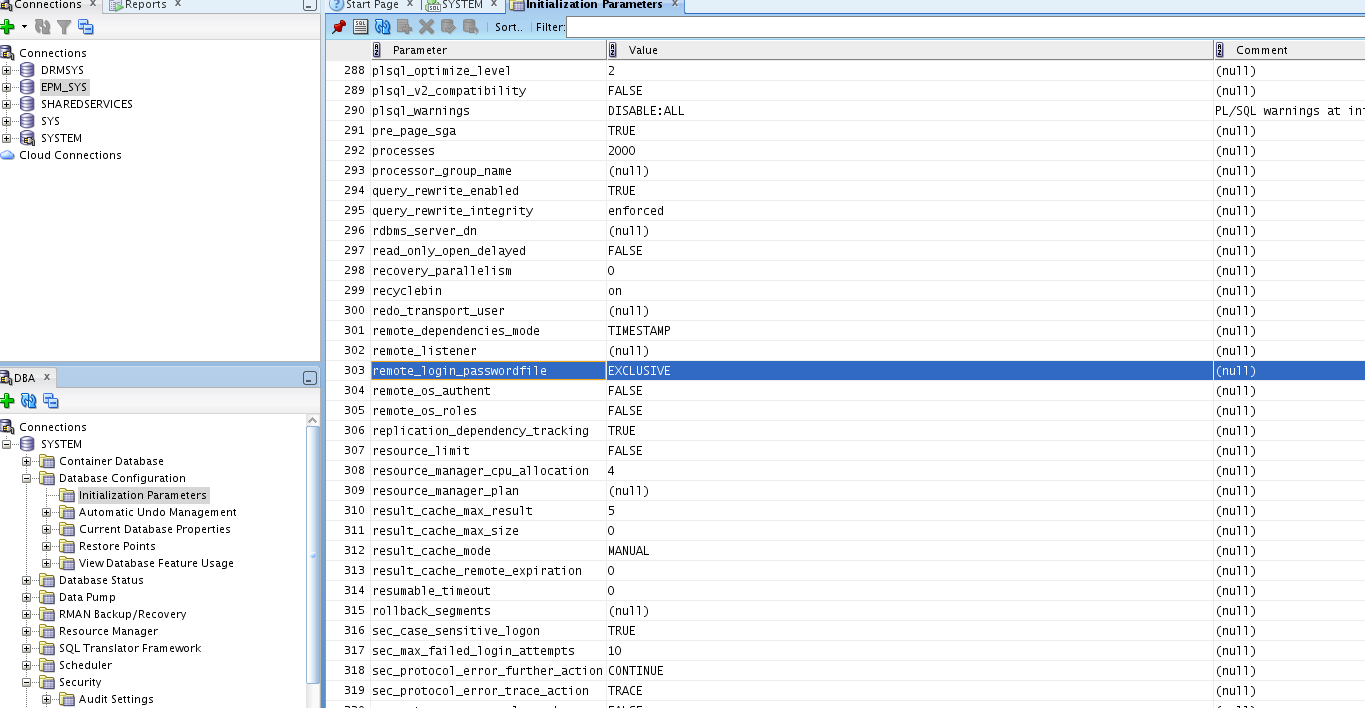Image resolution: width=1365 pixels, height=708 pixels.
Task: Refresh the DBA panel tree
Action: [x=29, y=401]
